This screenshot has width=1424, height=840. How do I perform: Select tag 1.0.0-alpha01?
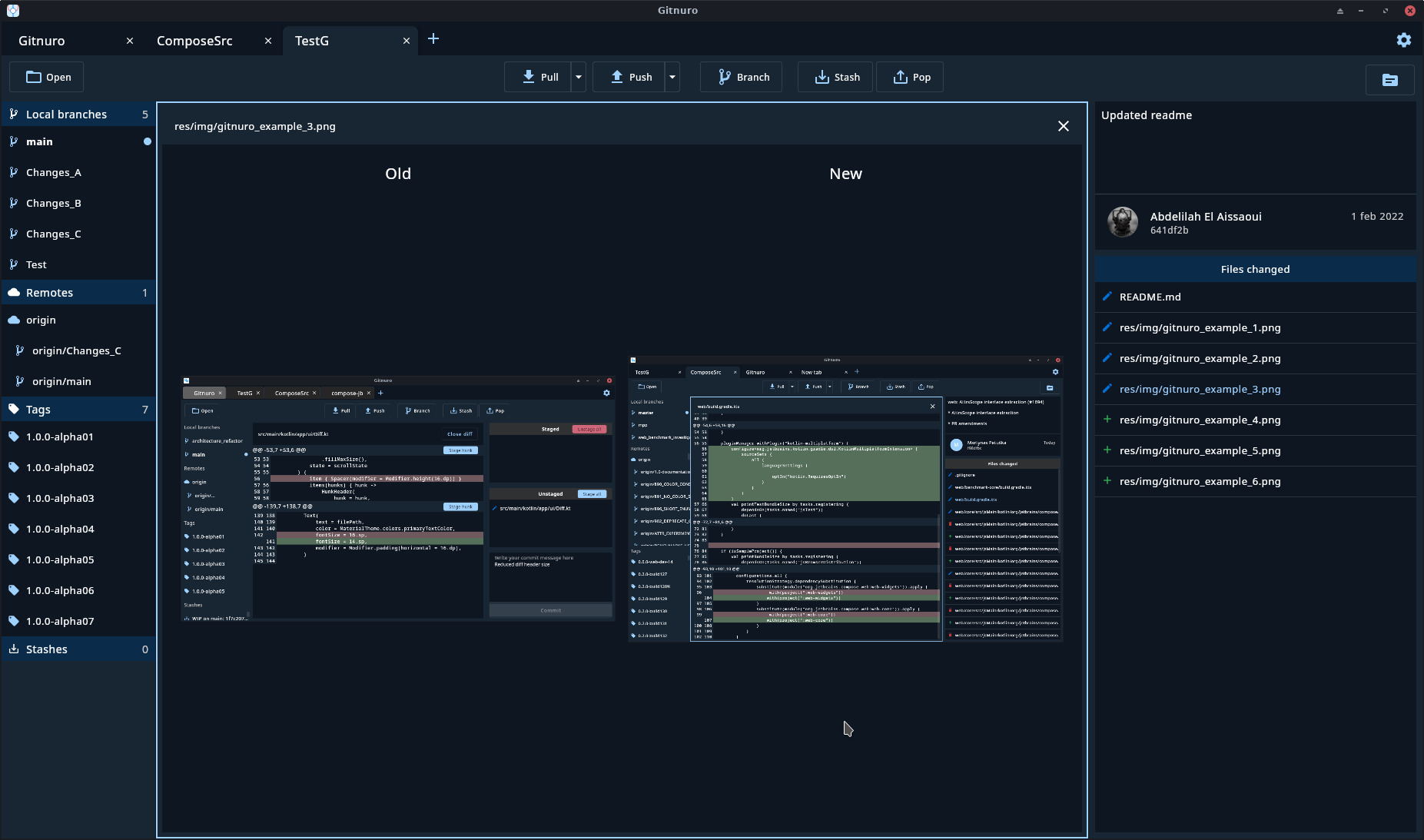click(78, 437)
